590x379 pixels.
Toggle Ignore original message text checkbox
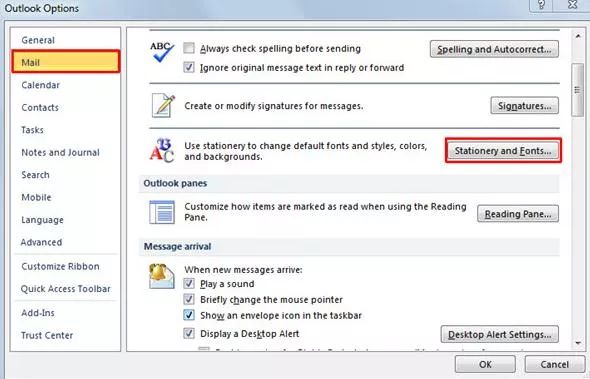[x=189, y=67]
